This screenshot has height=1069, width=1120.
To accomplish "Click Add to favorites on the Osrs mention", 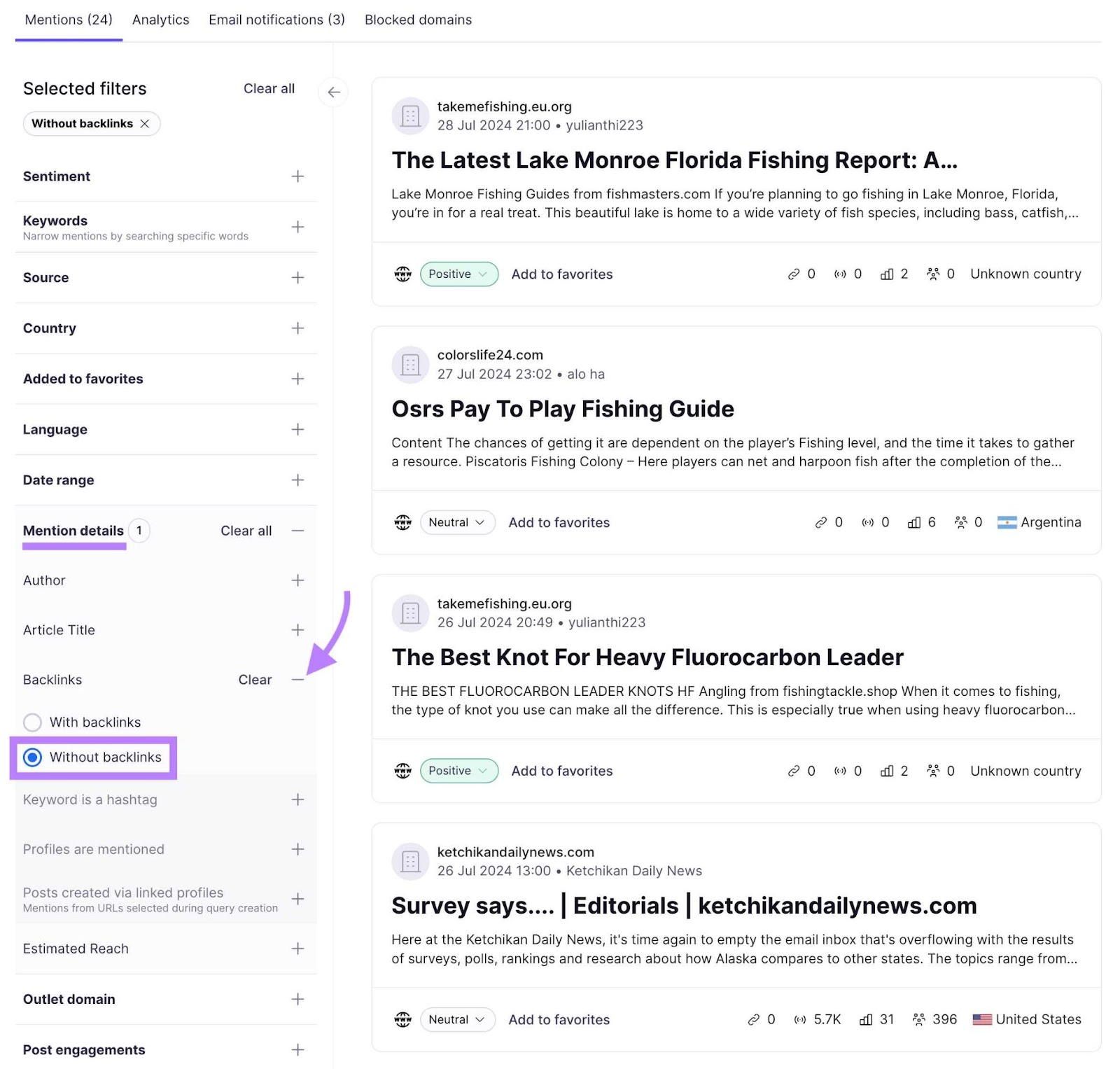I will (559, 522).
